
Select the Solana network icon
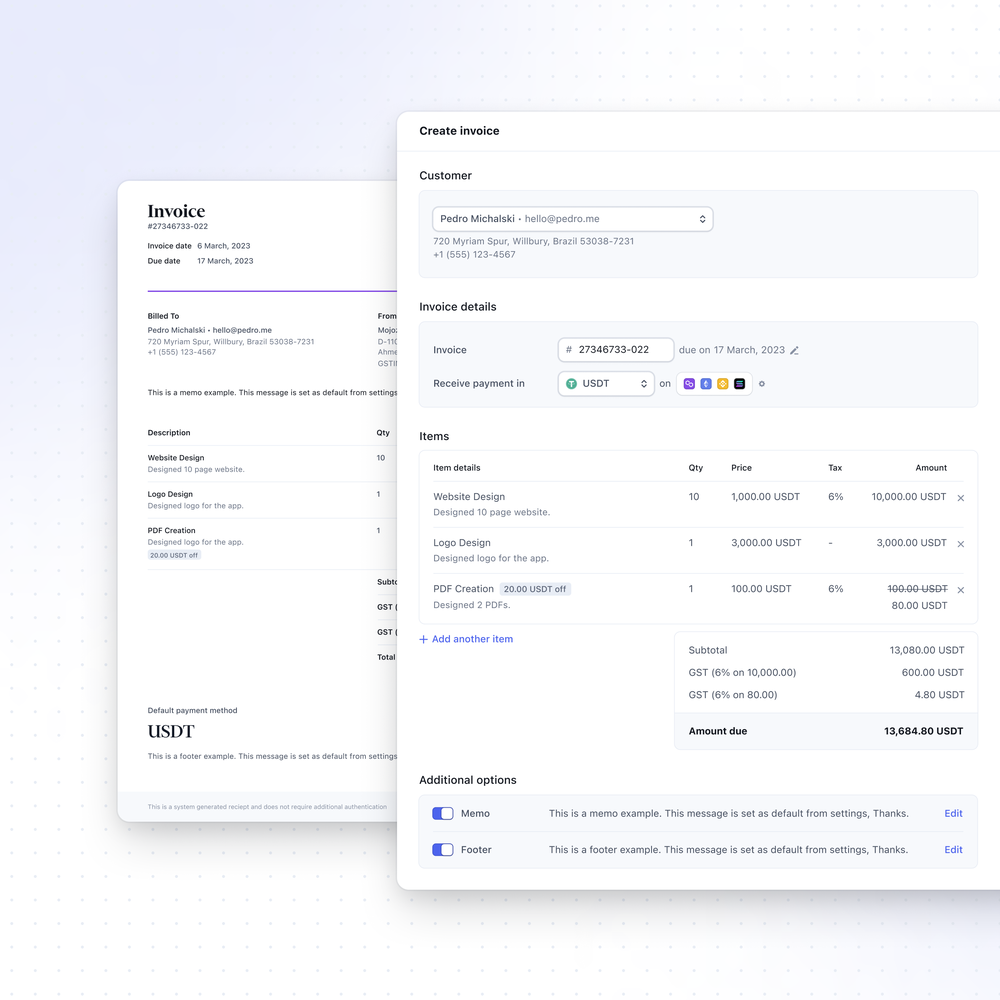739,383
